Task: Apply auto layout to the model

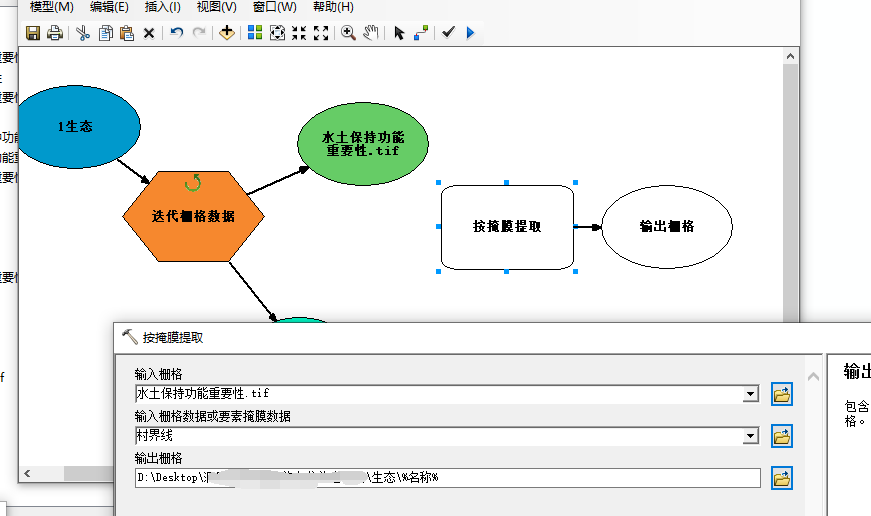Action: point(255,33)
